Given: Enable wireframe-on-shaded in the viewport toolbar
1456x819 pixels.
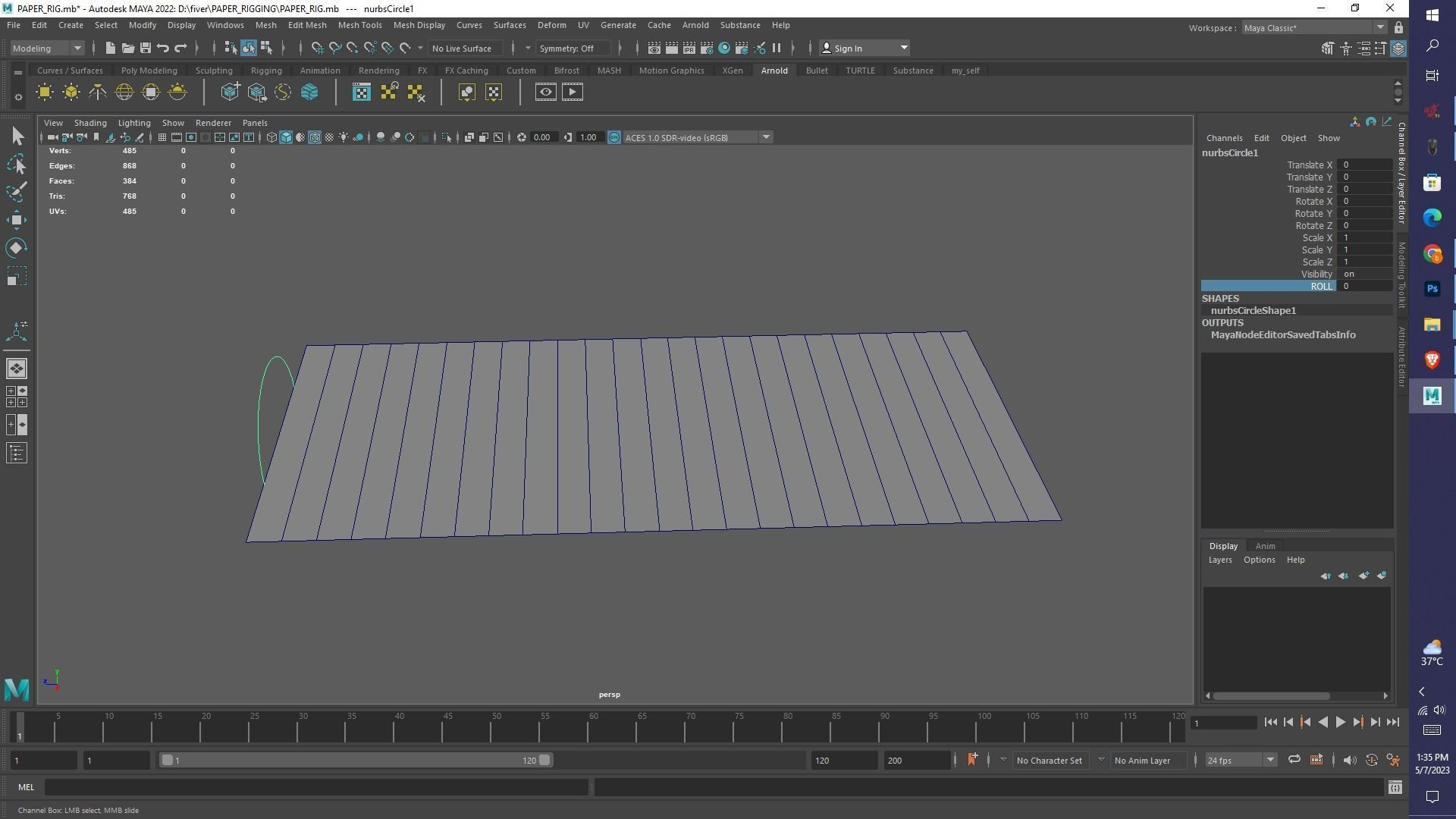Looking at the screenshot, I should [315, 137].
